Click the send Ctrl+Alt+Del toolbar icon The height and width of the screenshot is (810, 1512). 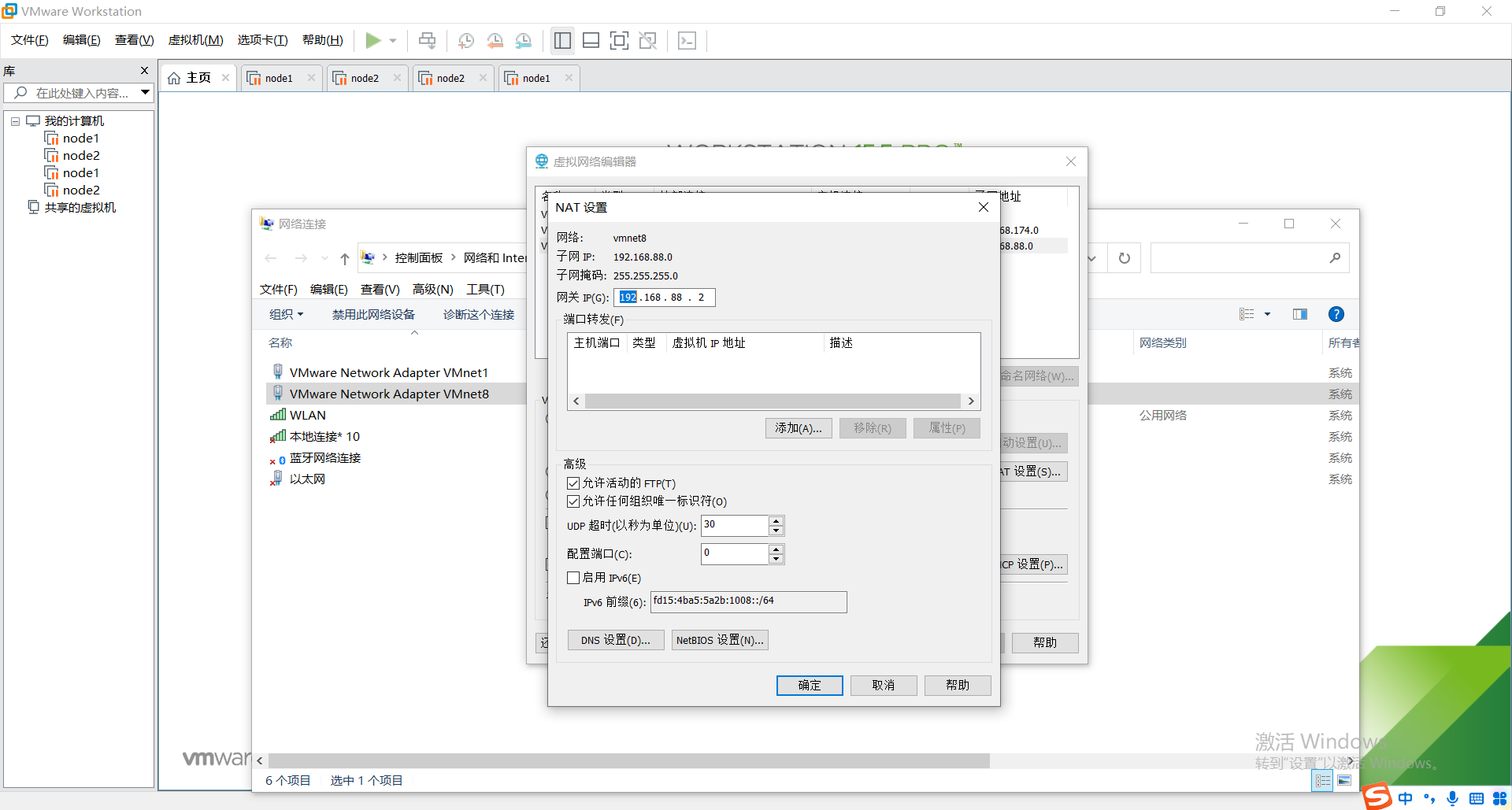[x=427, y=40]
